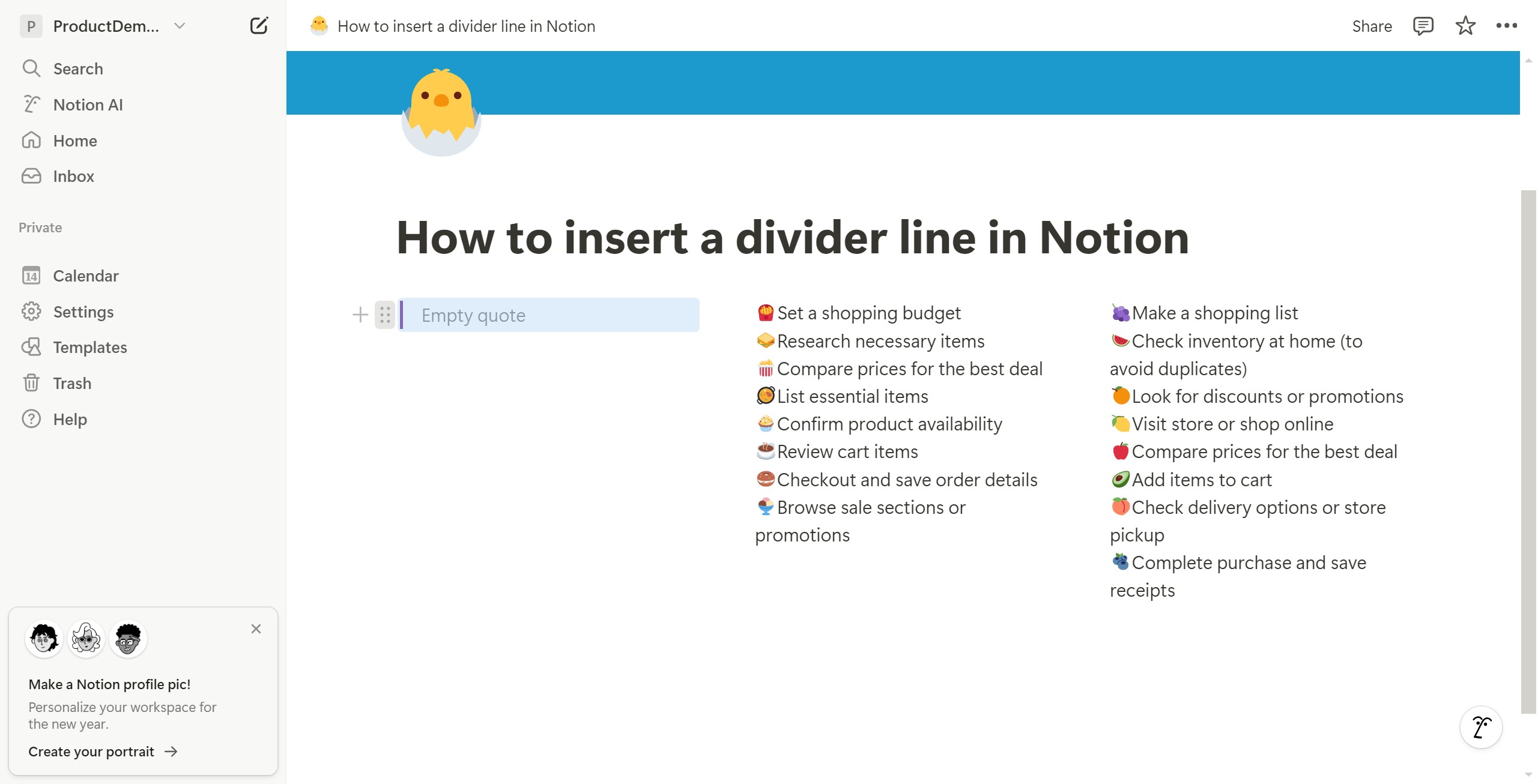This screenshot has height=784, width=1538.
Task: Click the workspace P avatar icon
Action: 31,26
